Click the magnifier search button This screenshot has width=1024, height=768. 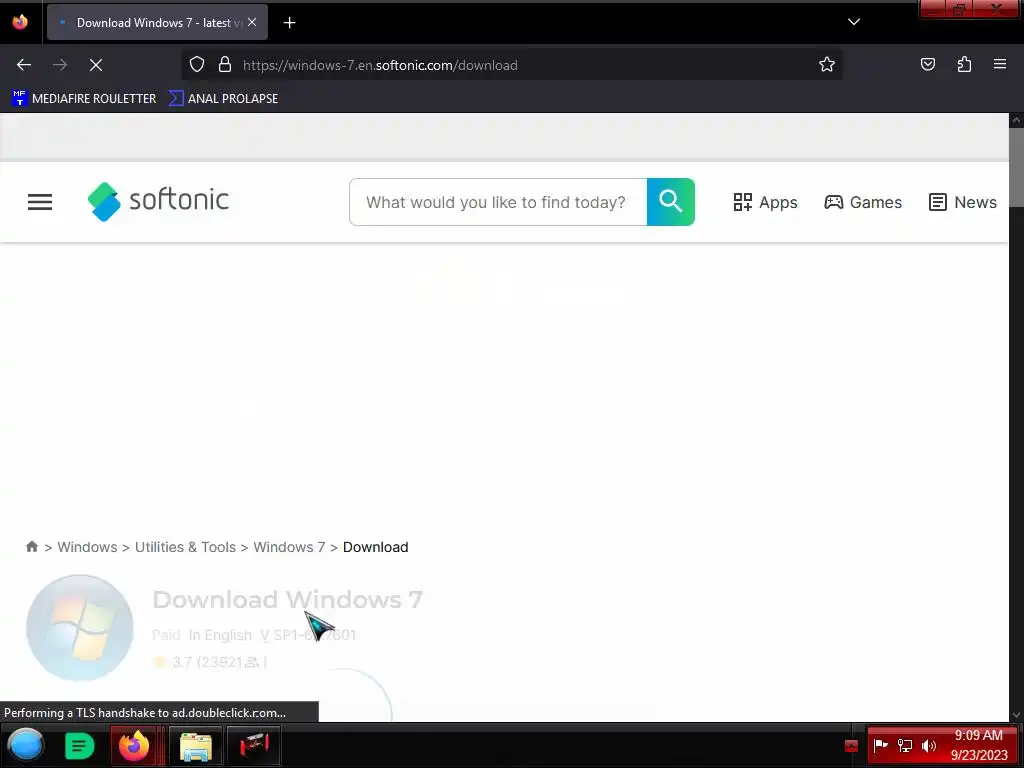pos(671,202)
